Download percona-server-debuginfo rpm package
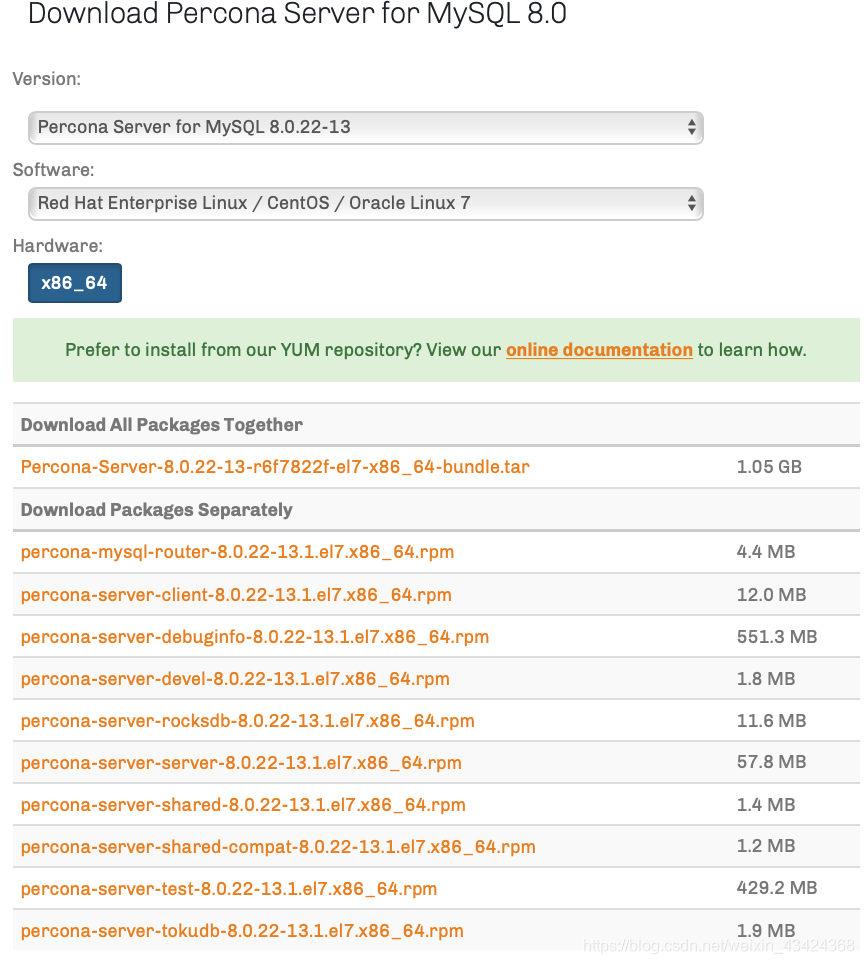The height and width of the screenshot is (964, 864). (x=254, y=637)
